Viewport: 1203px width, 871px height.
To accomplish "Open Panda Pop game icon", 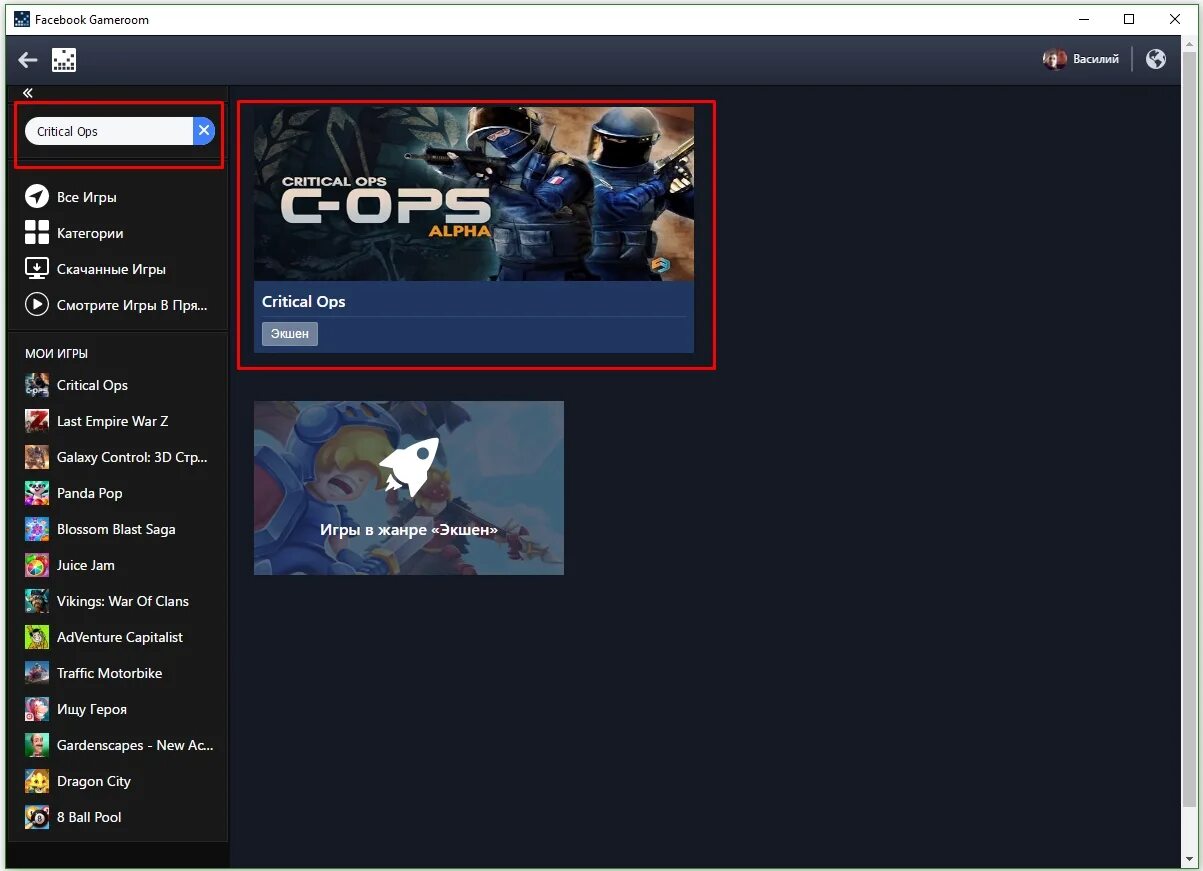I will coord(37,493).
